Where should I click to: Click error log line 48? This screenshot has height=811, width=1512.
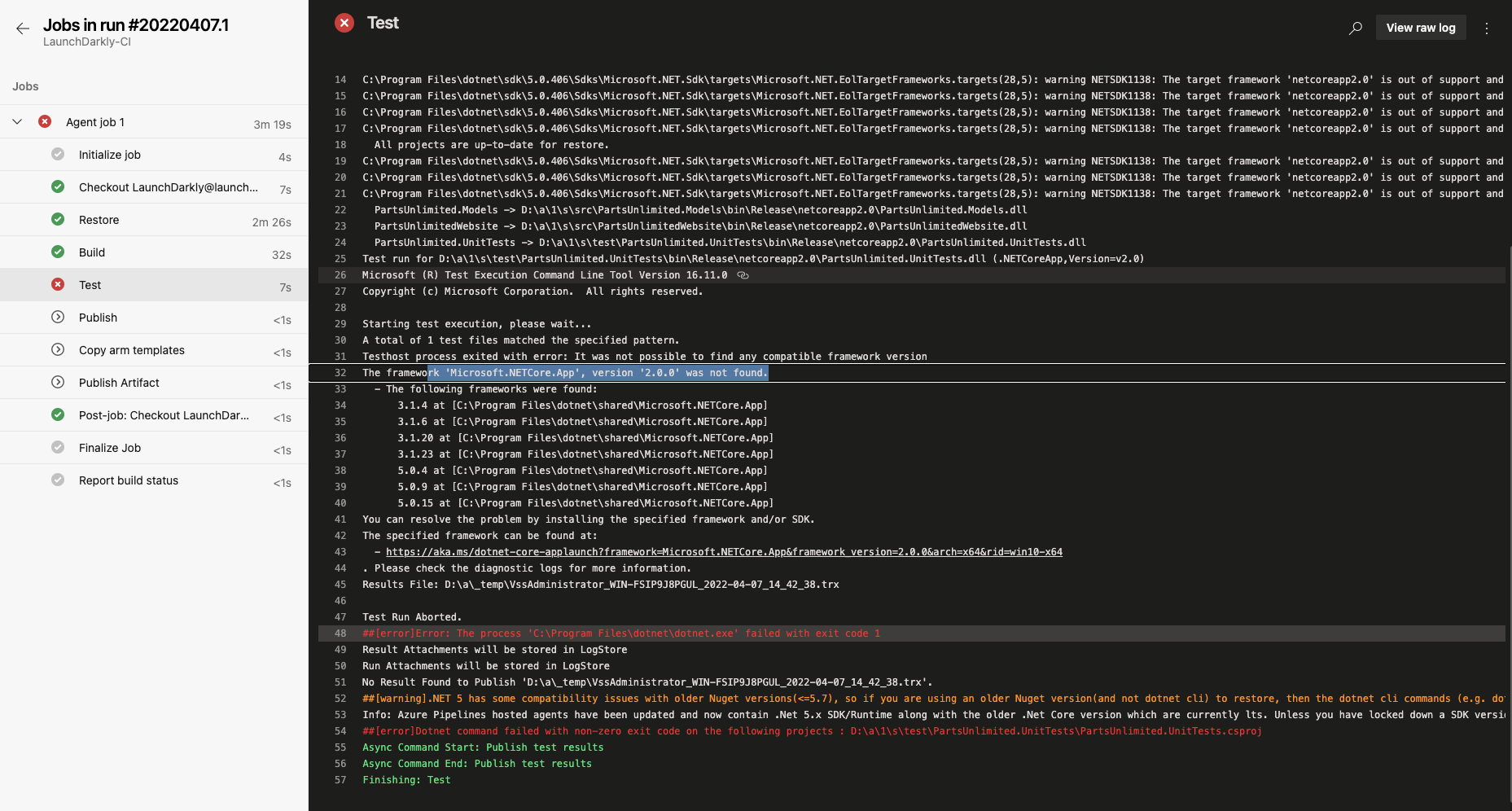coord(911,633)
